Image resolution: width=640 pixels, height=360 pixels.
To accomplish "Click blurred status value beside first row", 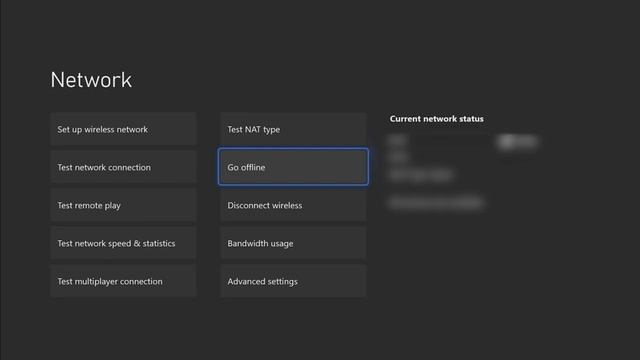I will [x=518, y=141].
